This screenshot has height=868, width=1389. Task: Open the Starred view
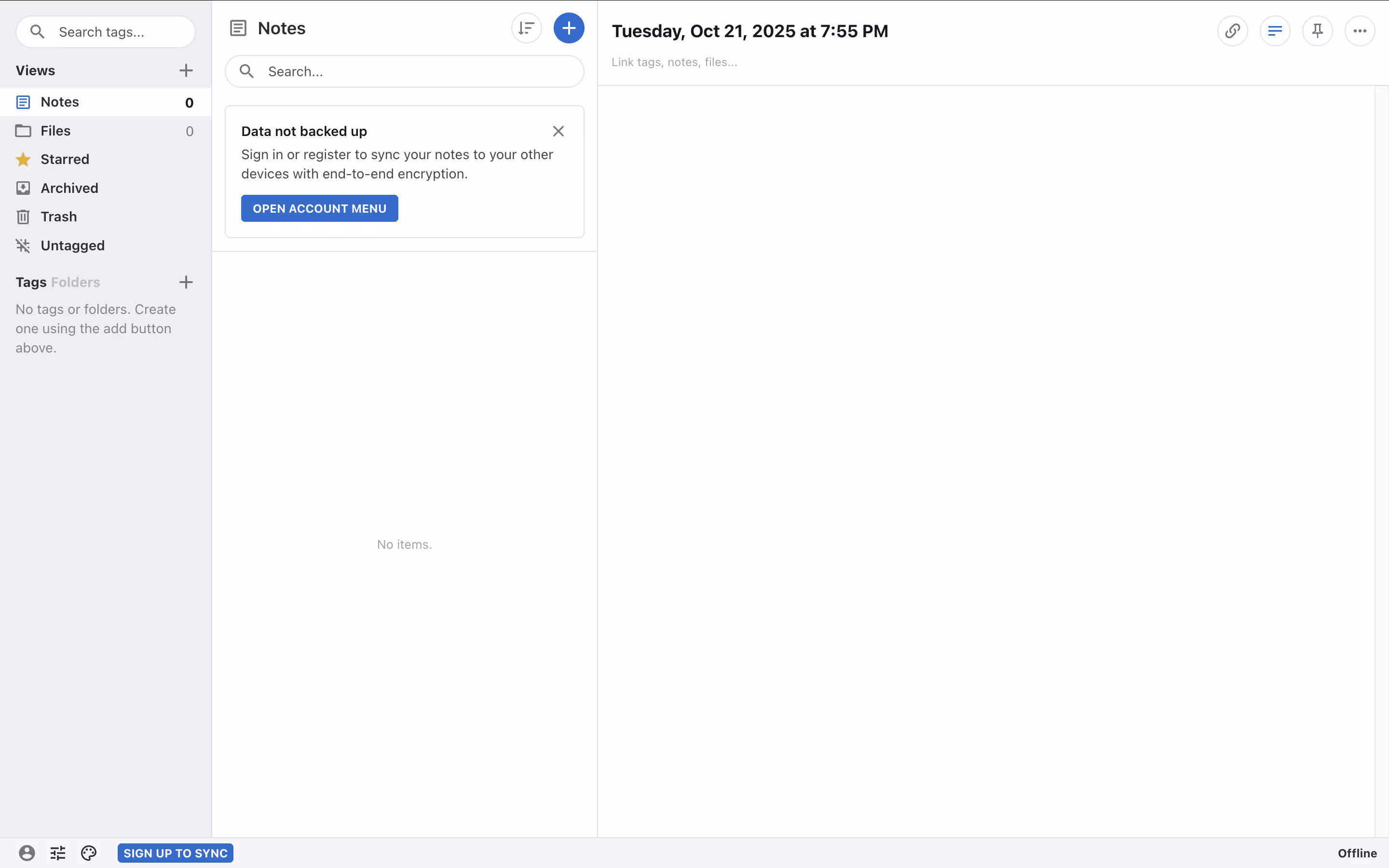tap(106, 160)
